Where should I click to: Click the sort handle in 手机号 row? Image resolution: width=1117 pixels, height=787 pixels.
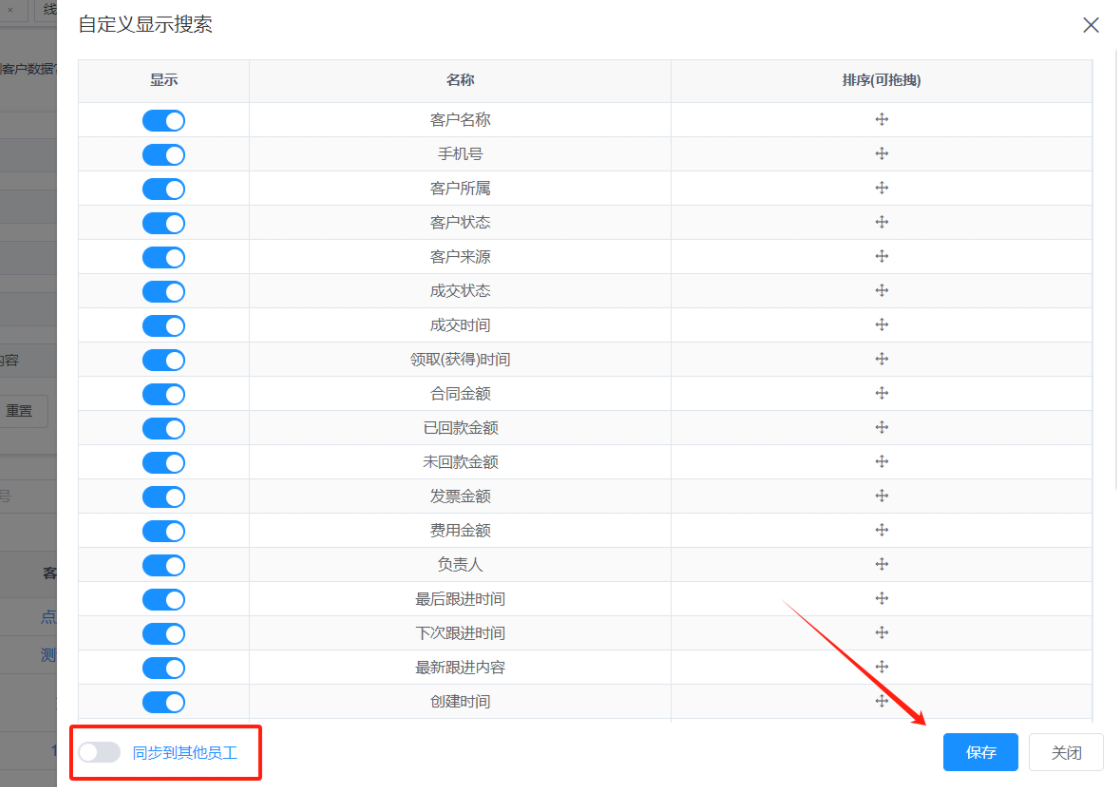click(881, 154)
